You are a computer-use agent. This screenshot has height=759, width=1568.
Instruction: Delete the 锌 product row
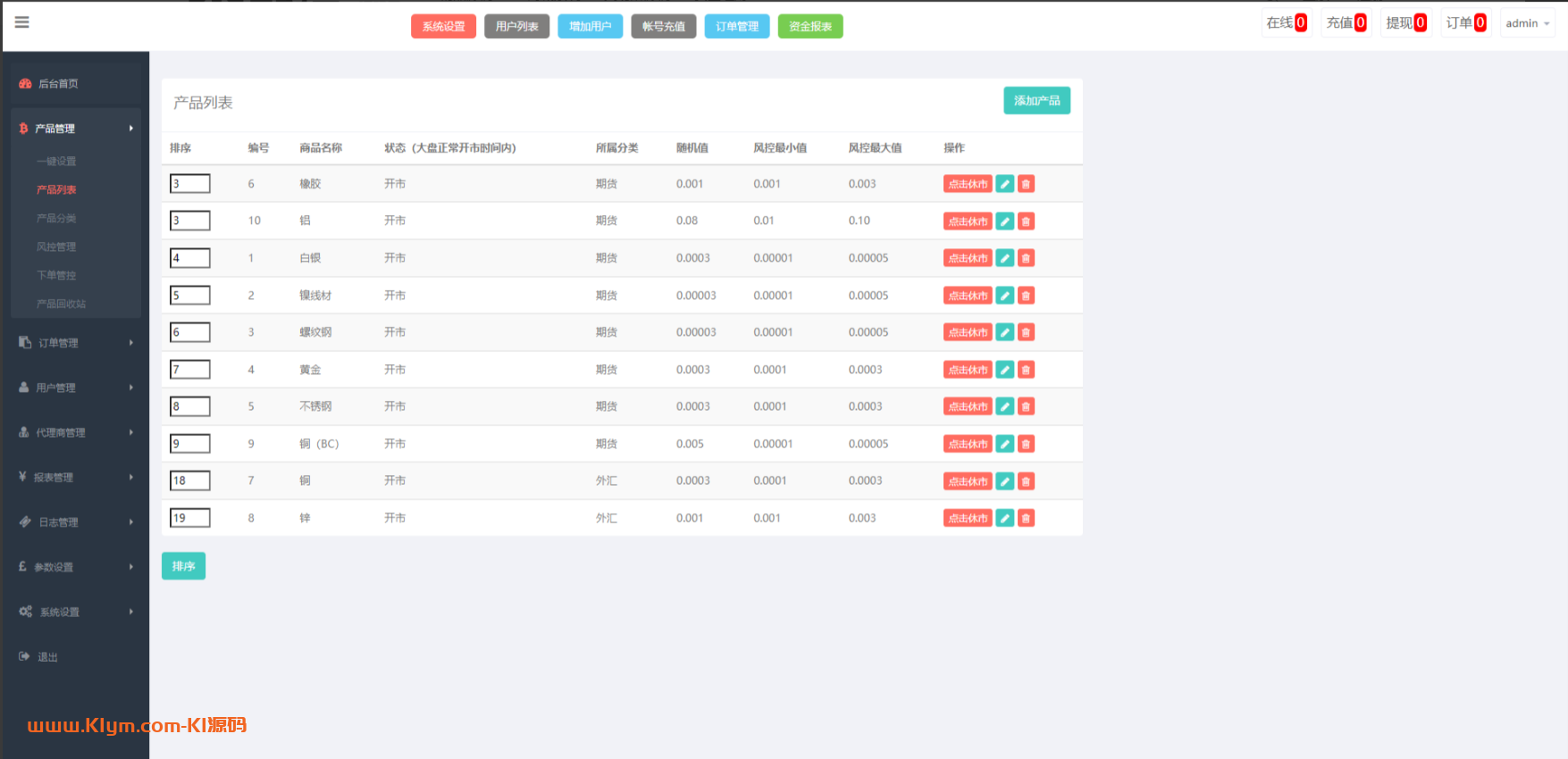(x=1026, y=518)
